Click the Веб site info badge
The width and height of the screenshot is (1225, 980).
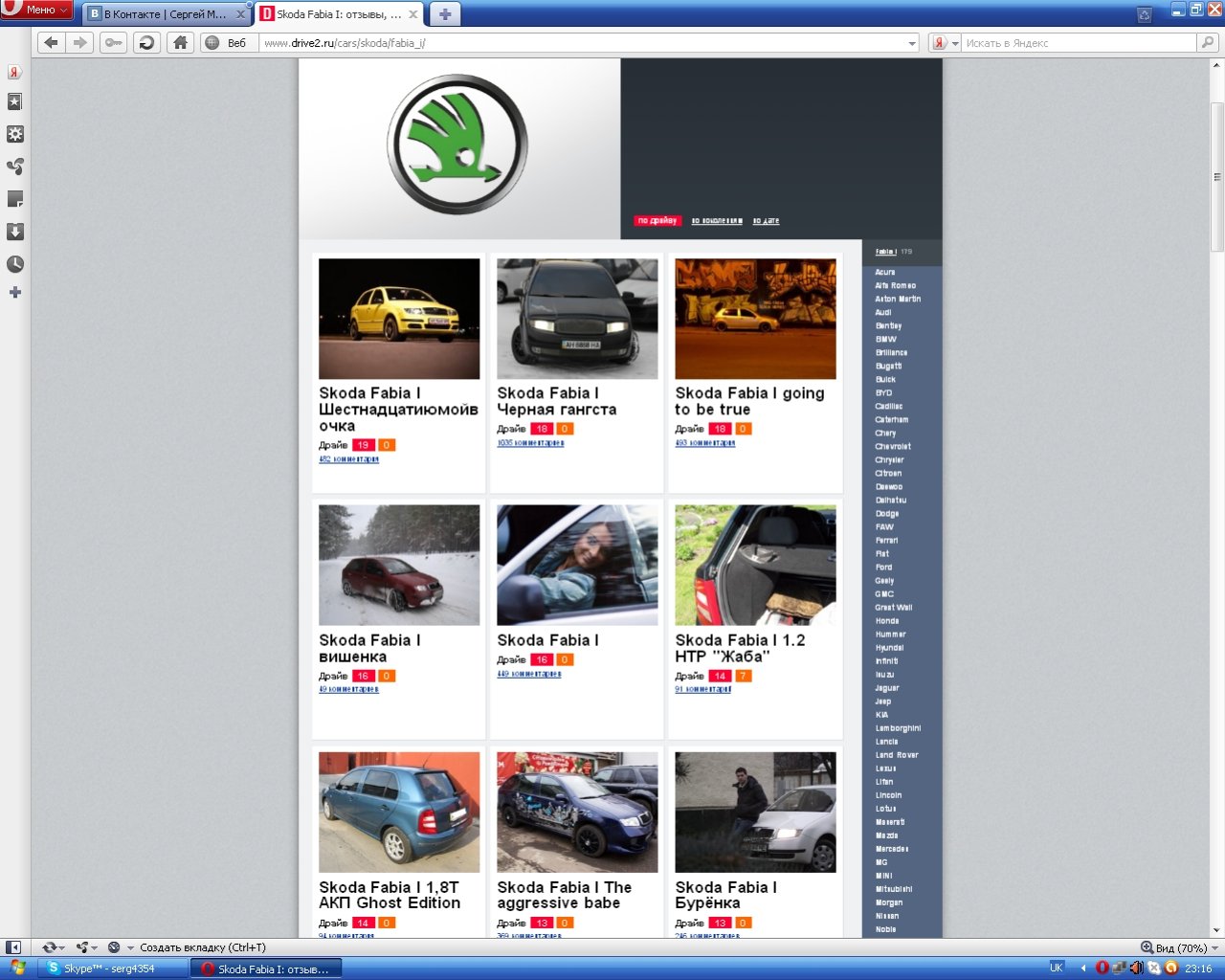click(228, 43)
